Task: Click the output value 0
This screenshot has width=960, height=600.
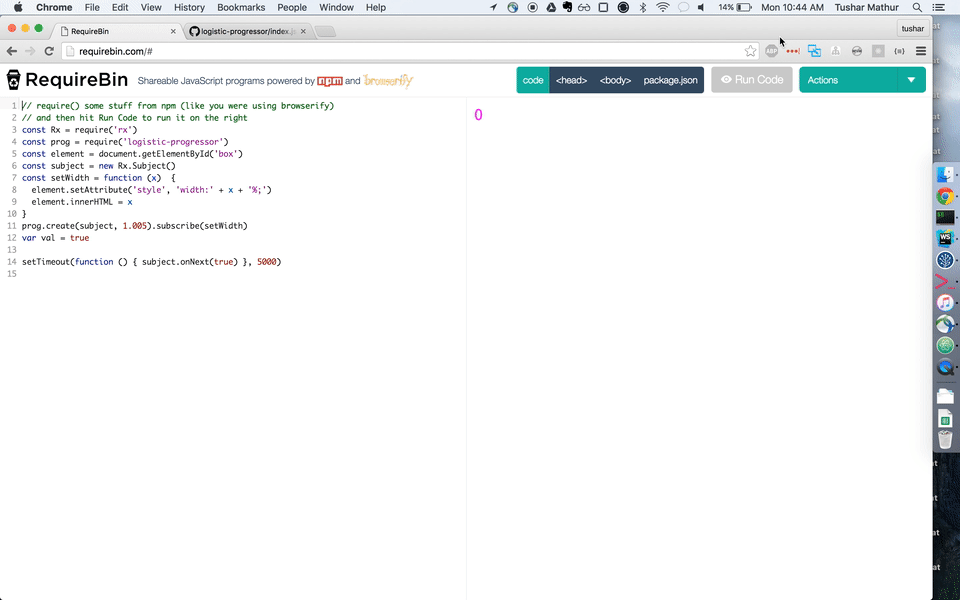Action: (478, 114)
